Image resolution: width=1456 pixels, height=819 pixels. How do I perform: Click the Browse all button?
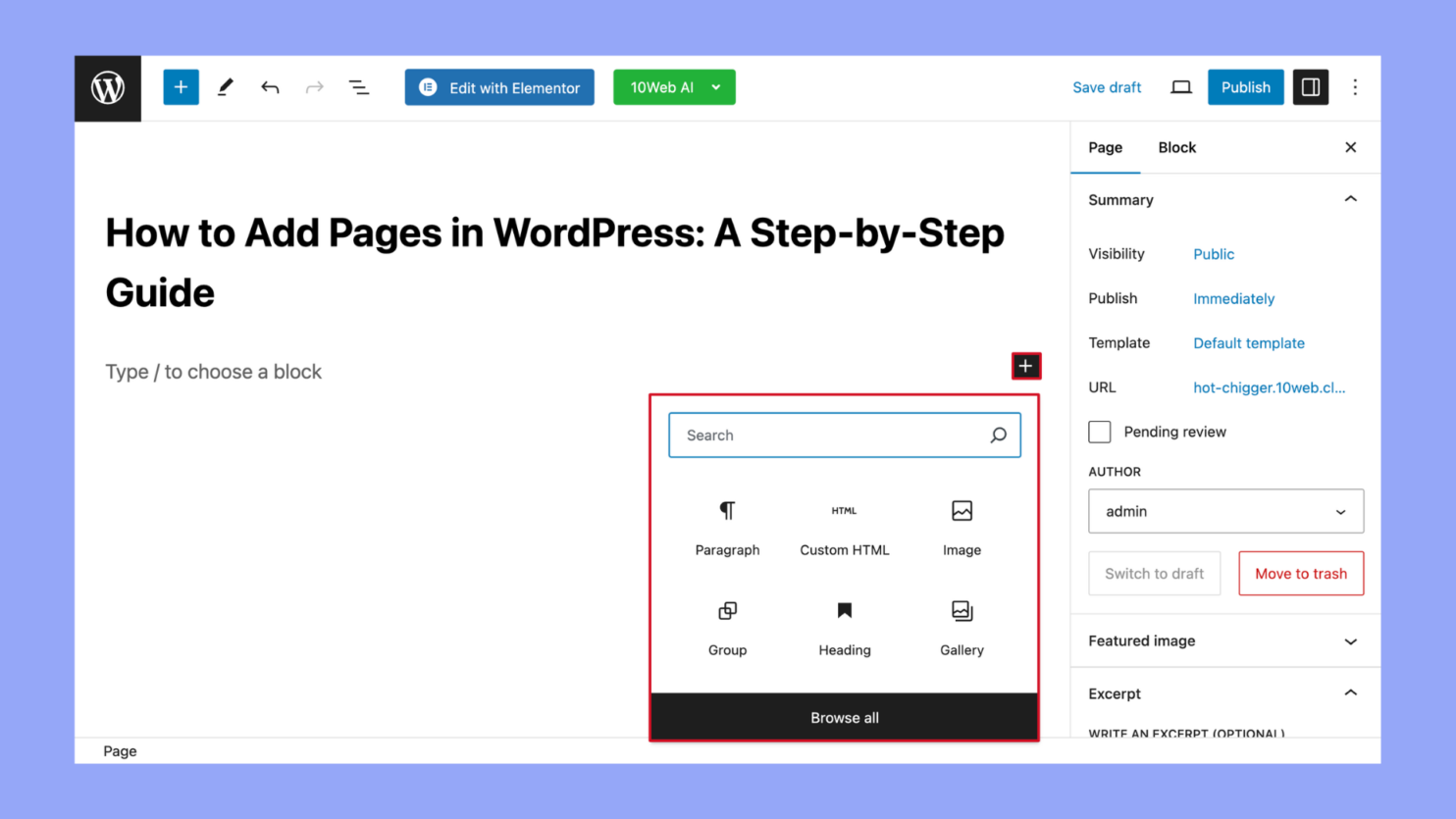(x=844, y=717)
